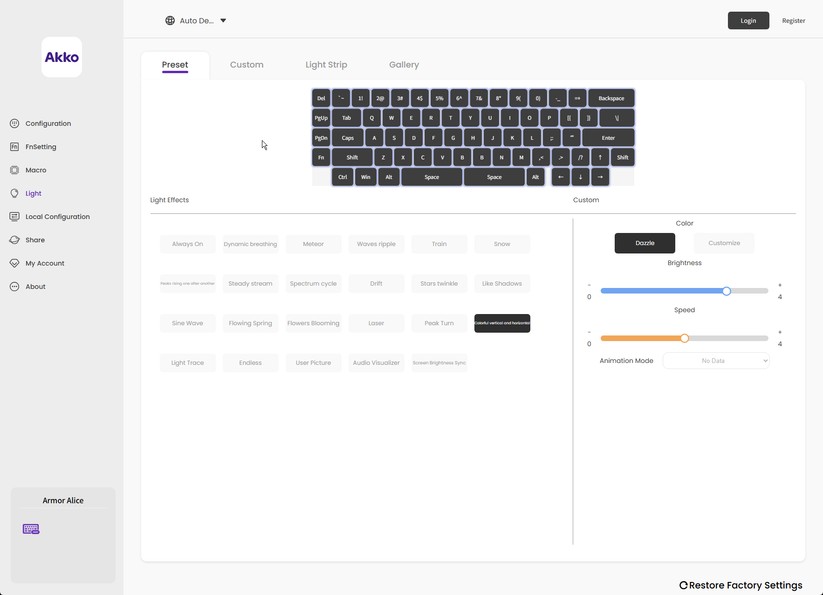Pick the Screen Brightness Sync effect
The height and width of the screenshot is (595, 823).
click(439, 363)
